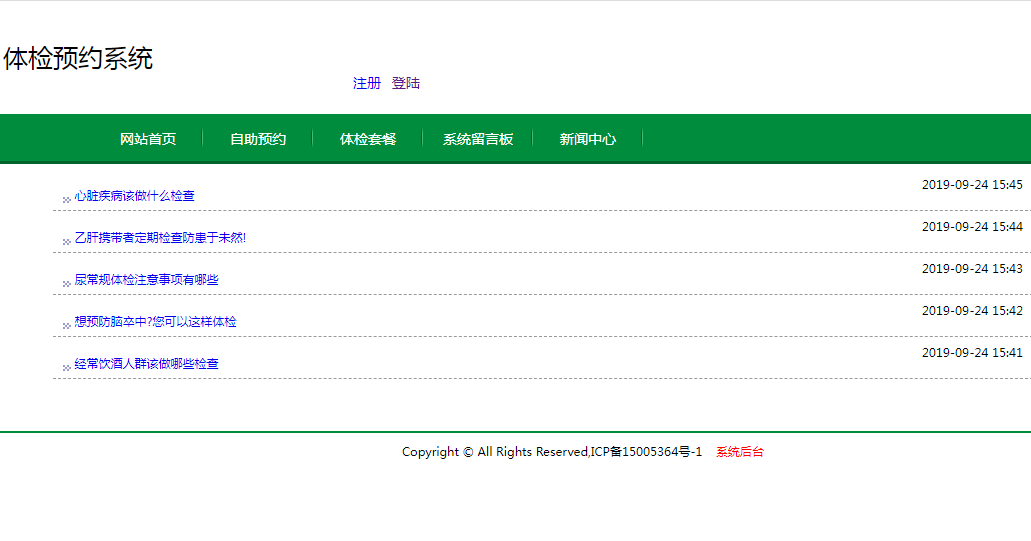Open 经常饮酒人群该做哪些检查 news link
Image resolution: width=1031 pixels, height=541 pixels.
tap(147, 364)
